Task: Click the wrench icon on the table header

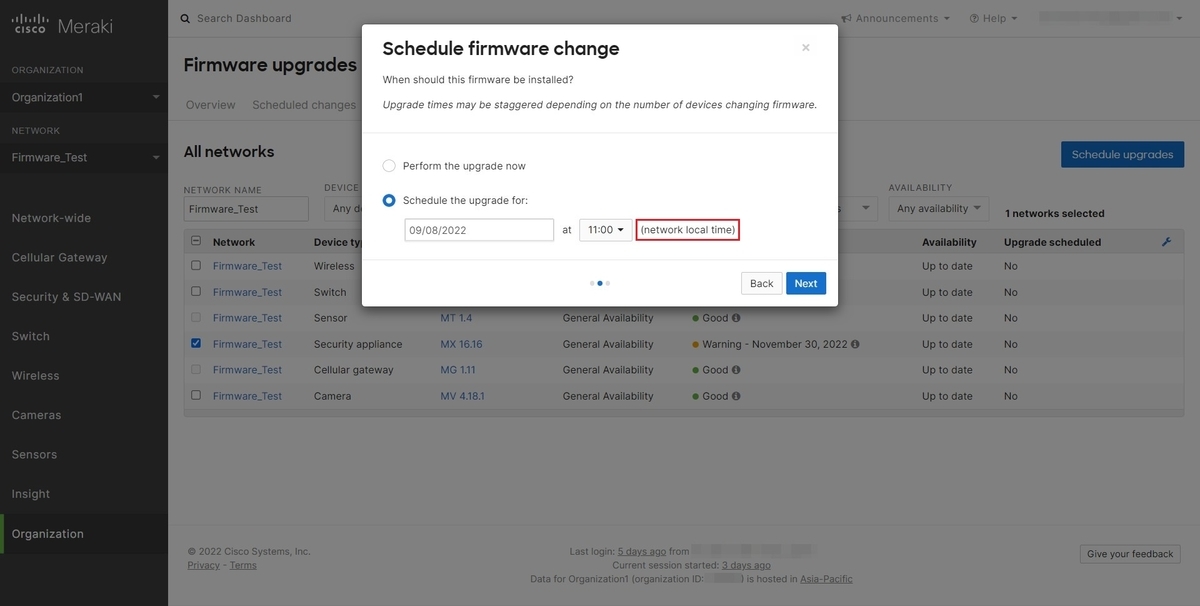Action: click(x=1165, y=240)
